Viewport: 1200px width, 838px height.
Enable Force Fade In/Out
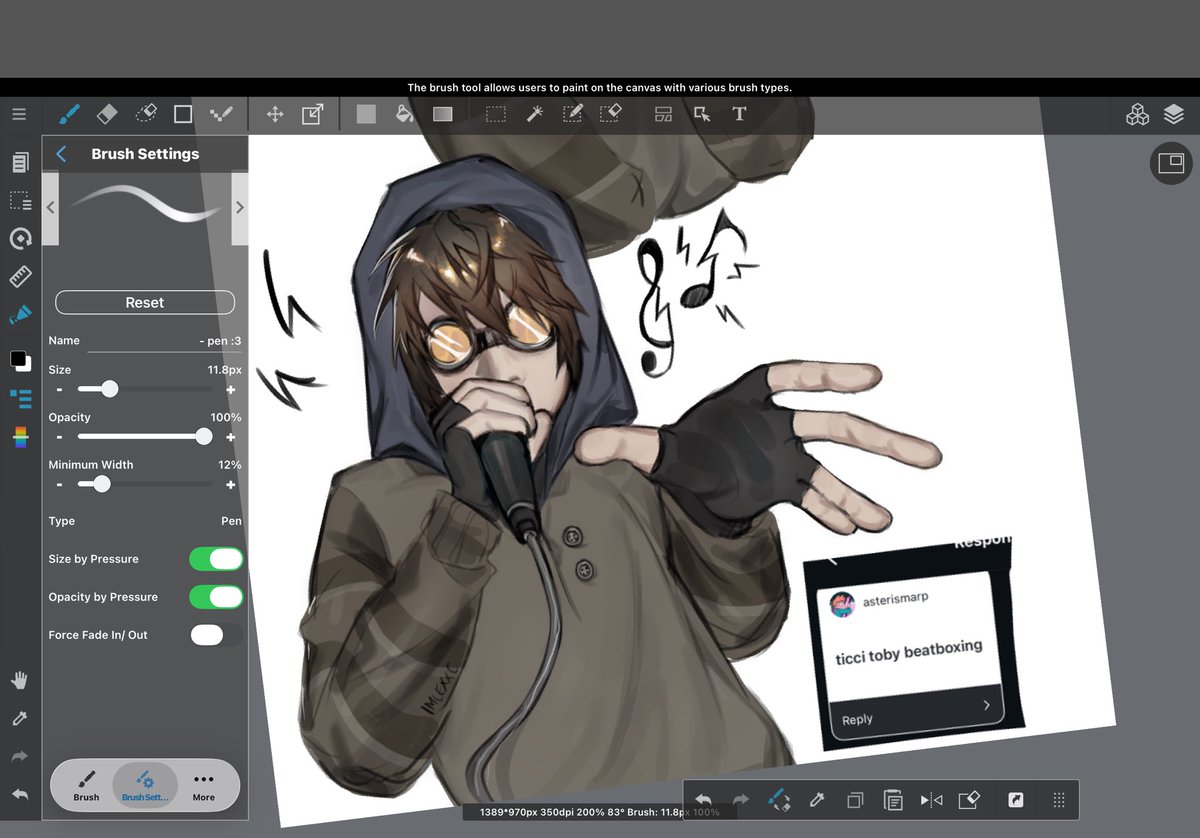[x=216, y=635]
